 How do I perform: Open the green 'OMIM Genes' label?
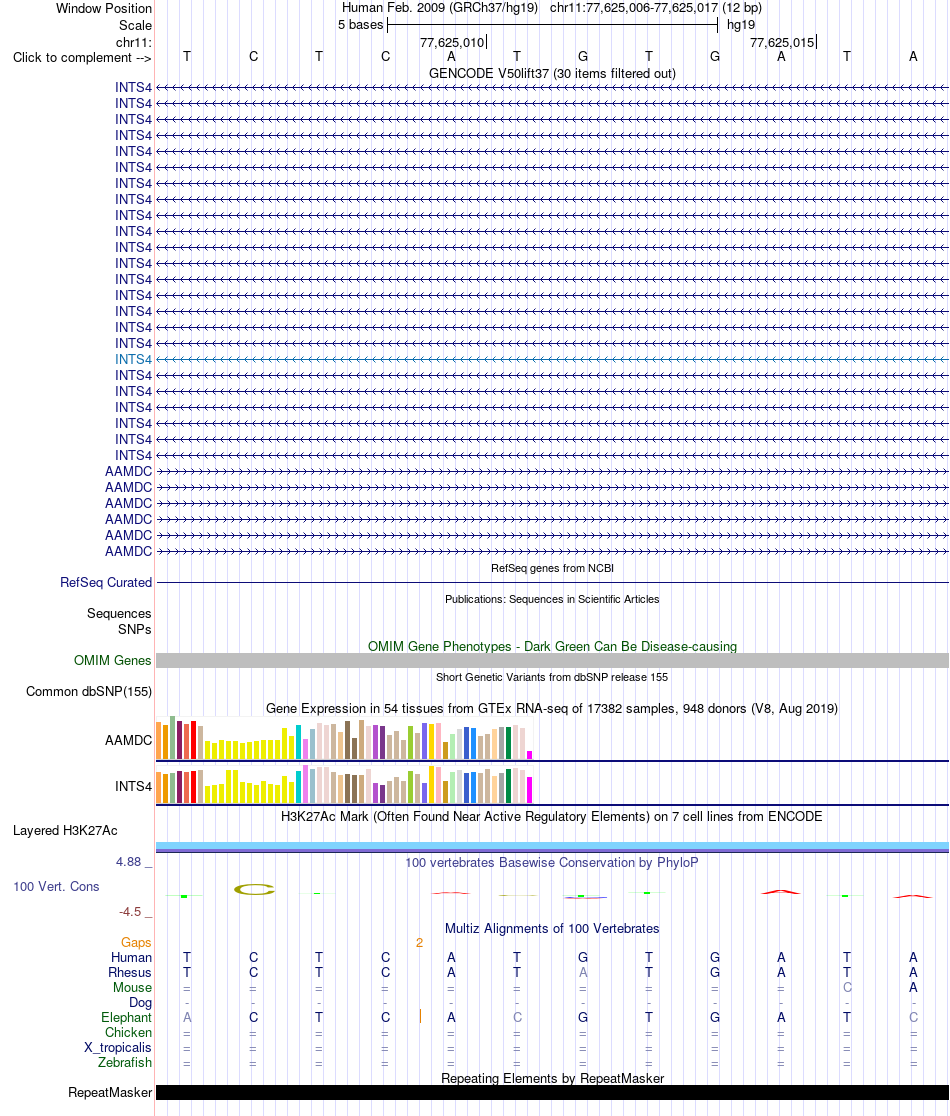(112, 660)
